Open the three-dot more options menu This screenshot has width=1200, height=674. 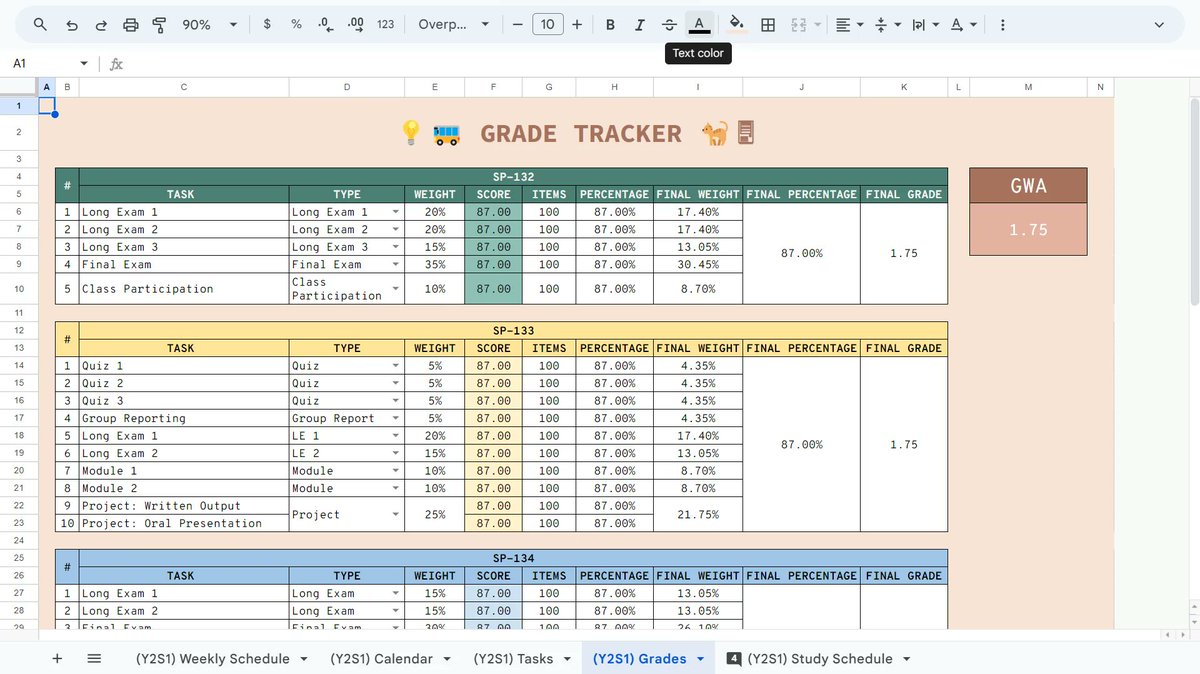point(1003,25)
